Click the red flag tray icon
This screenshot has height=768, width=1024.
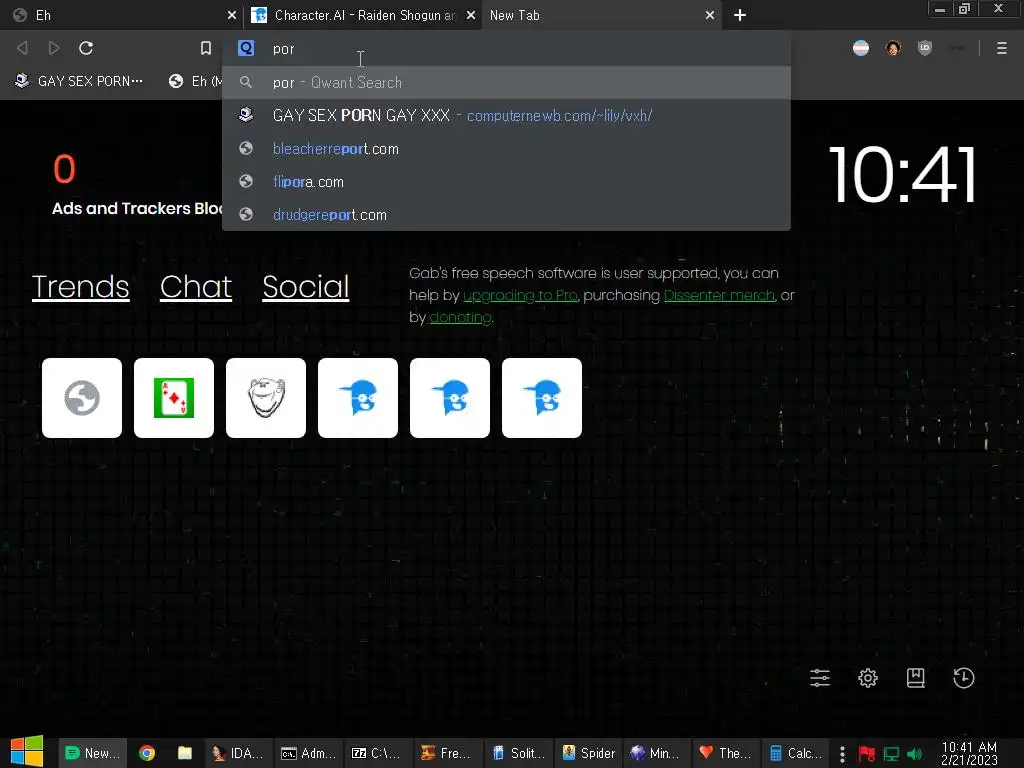pos(867,754)
